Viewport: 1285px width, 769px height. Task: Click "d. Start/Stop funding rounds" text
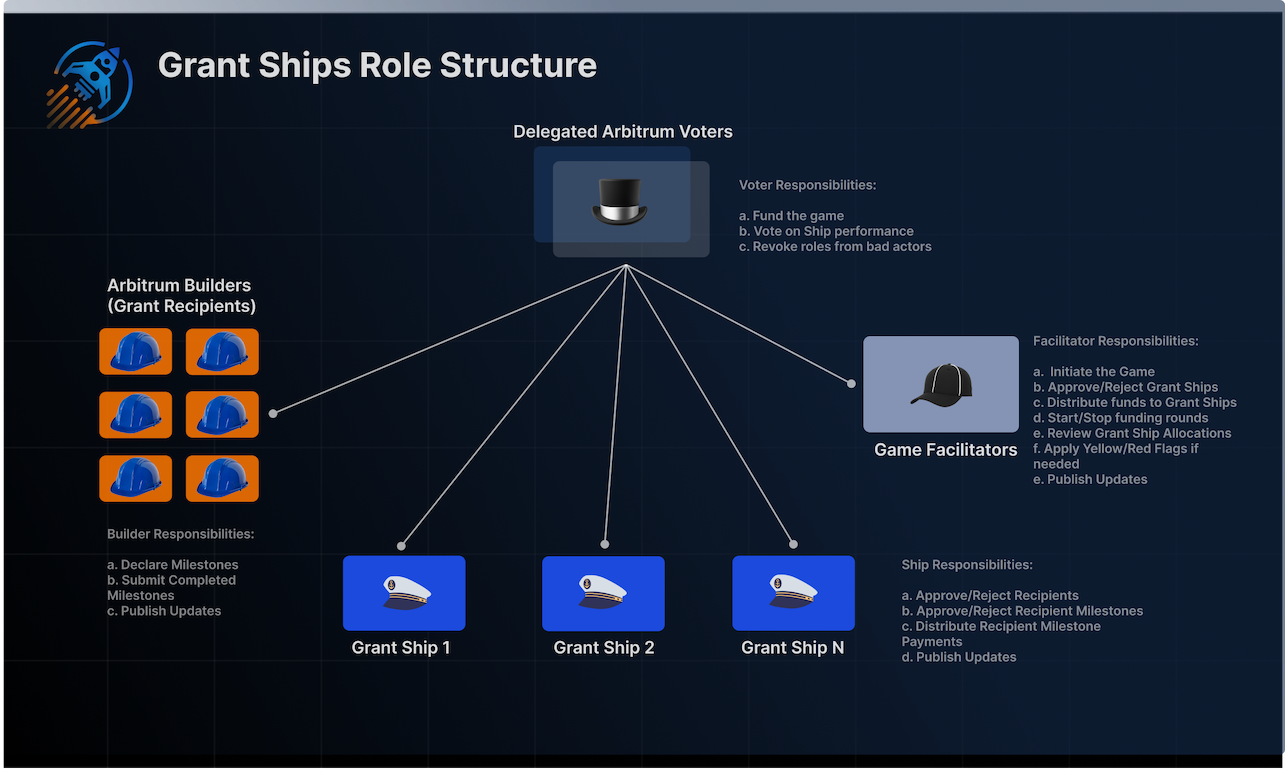(x=1121, y=418)
